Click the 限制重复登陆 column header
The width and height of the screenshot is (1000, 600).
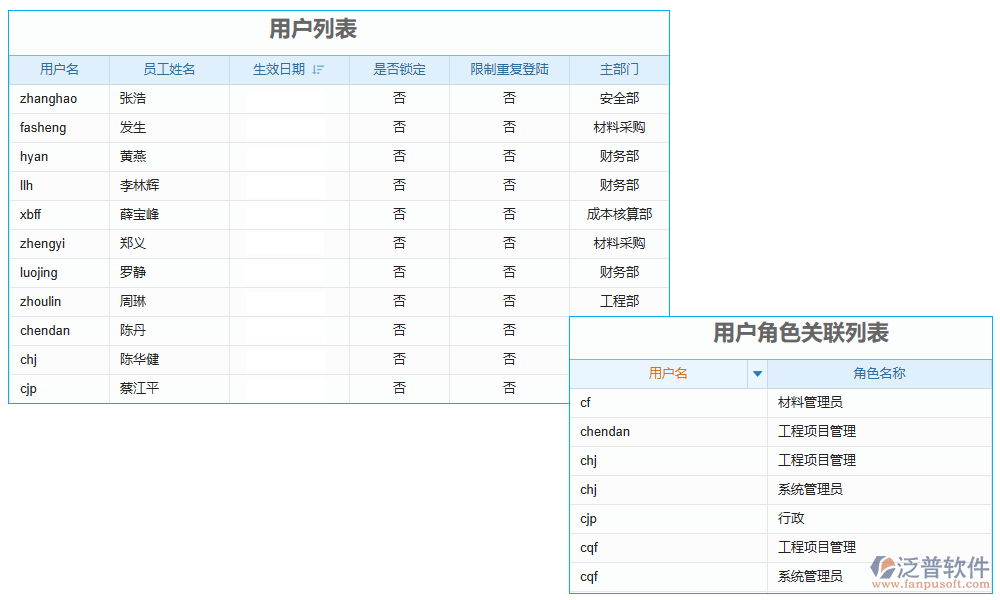coord(510,70)
